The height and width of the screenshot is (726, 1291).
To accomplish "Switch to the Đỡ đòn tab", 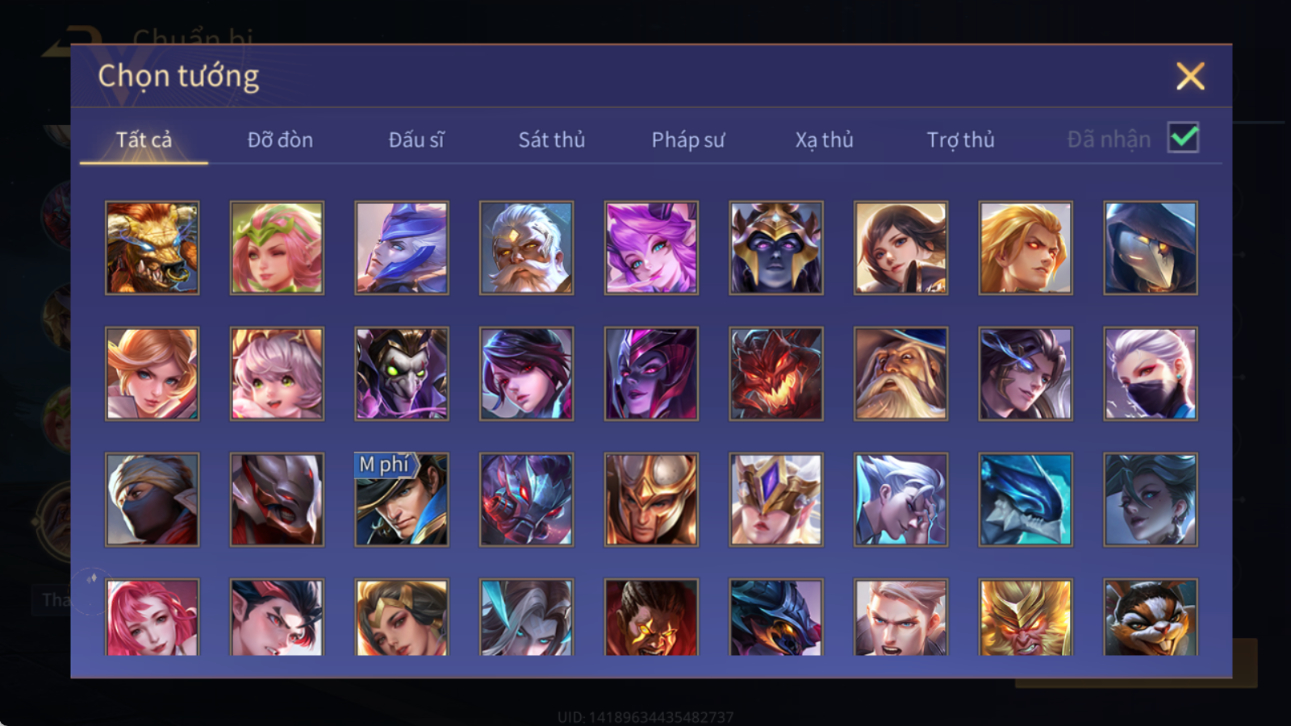I will (280, 140).
